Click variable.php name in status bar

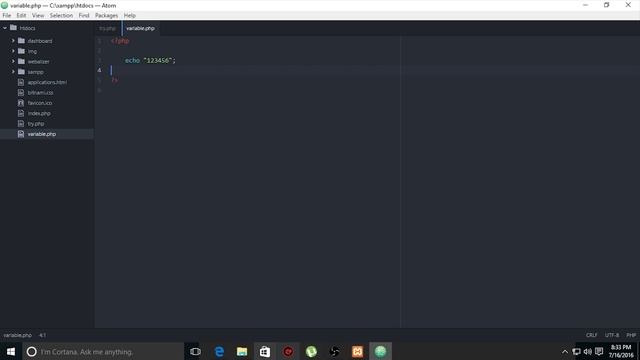tap(18, 335)
